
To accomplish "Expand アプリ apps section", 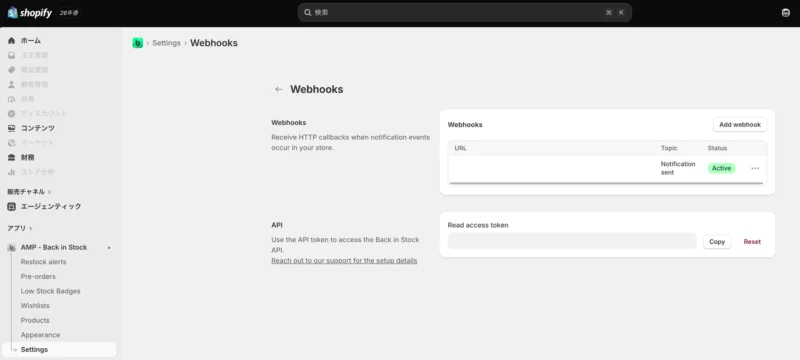I will point(19,228).
